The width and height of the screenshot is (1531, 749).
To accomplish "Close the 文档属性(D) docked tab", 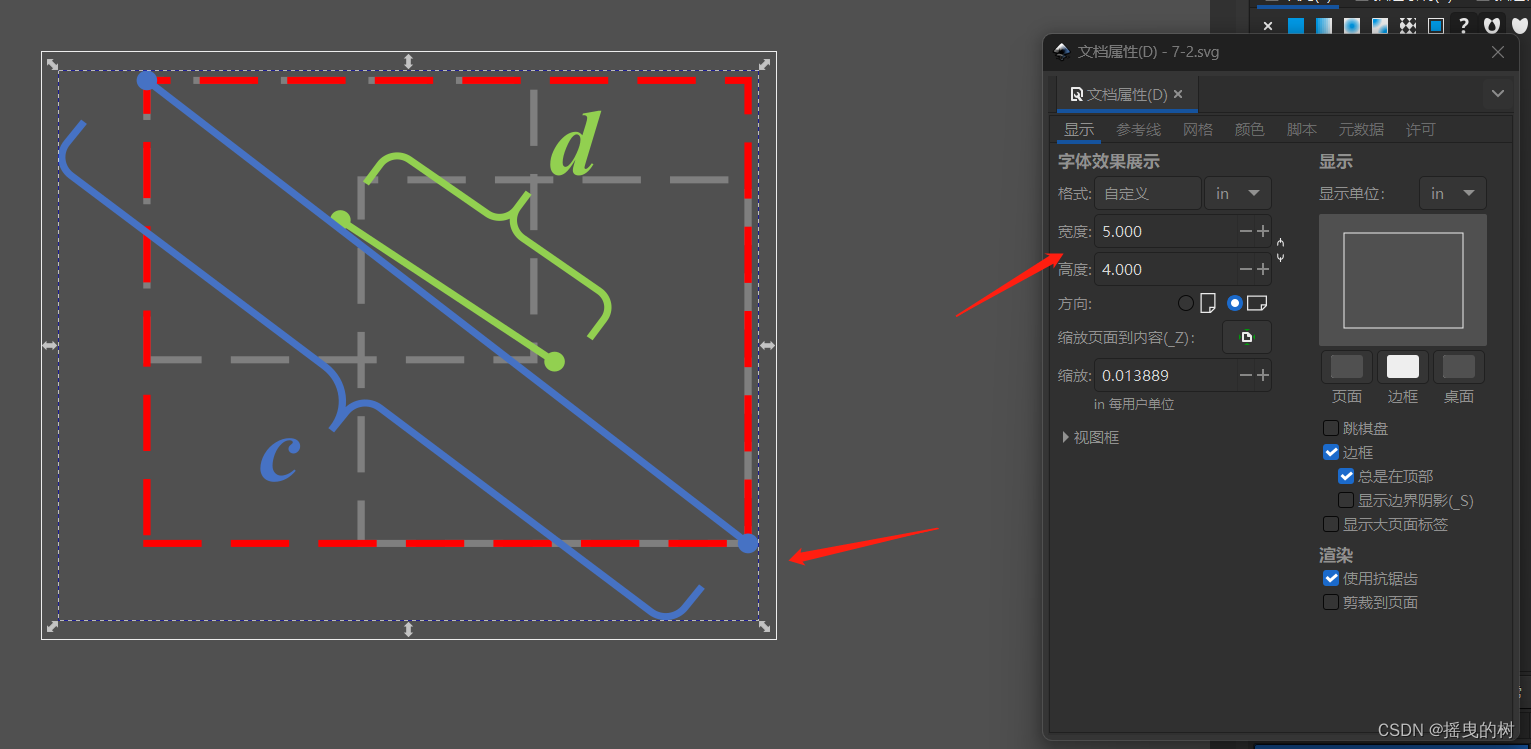I will pyautogui.click(x=1178, y=94).
